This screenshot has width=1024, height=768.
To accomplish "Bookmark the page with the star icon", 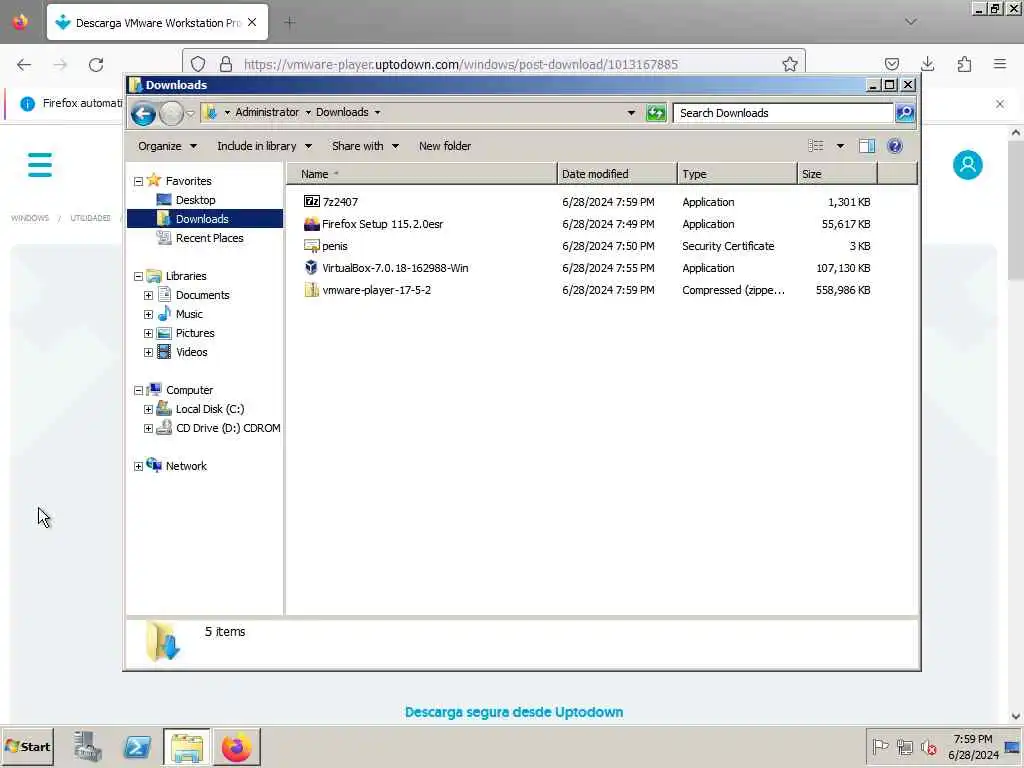I will 790,64.
